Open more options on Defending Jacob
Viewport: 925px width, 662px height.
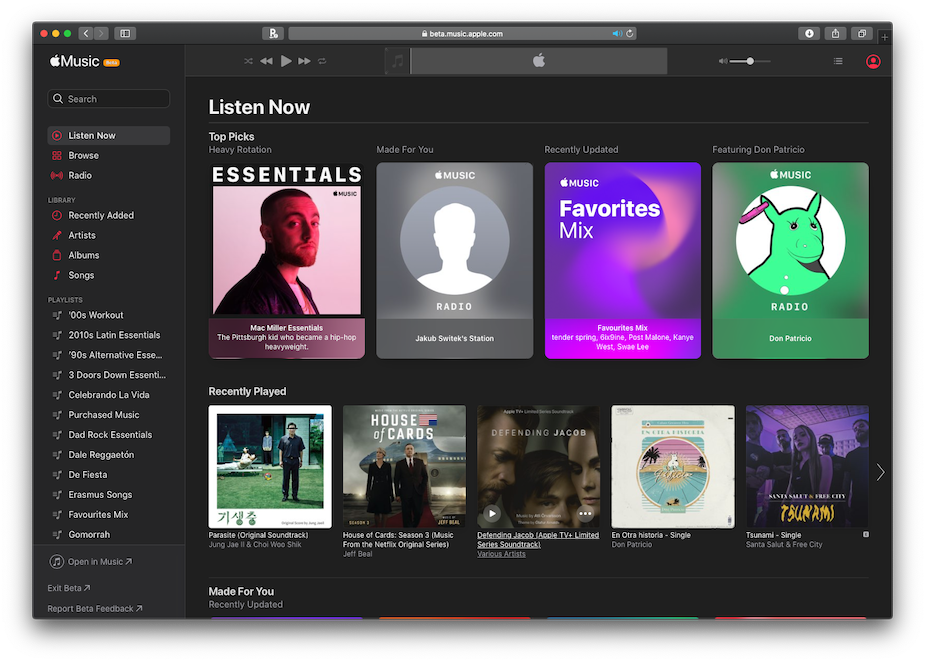click(585, 514)
